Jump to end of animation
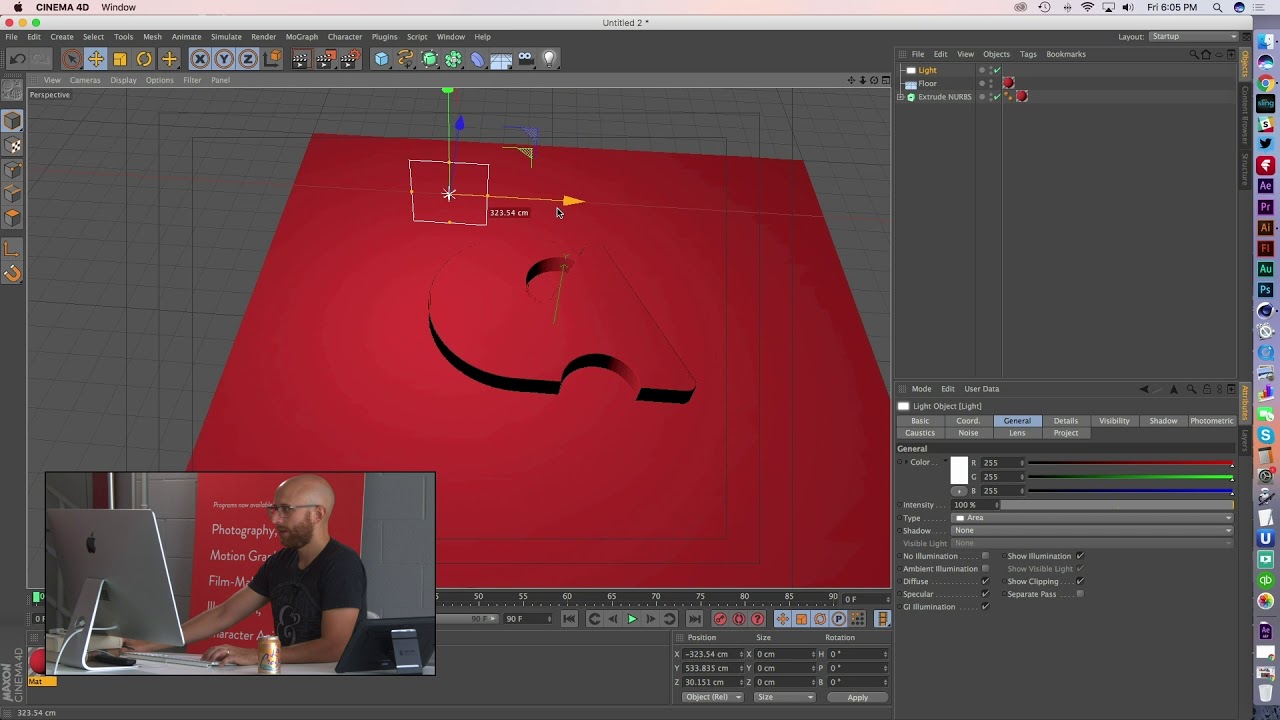 pos(694,619)
